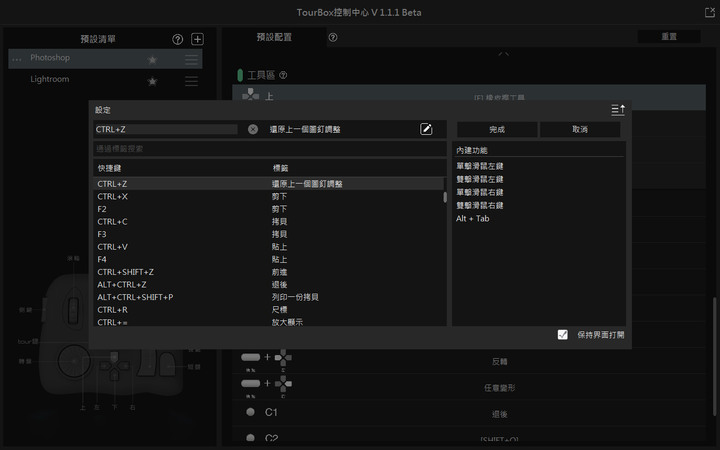Switch to 預設配置 tab
Viewport: 720px width, 450px height.
274,37
